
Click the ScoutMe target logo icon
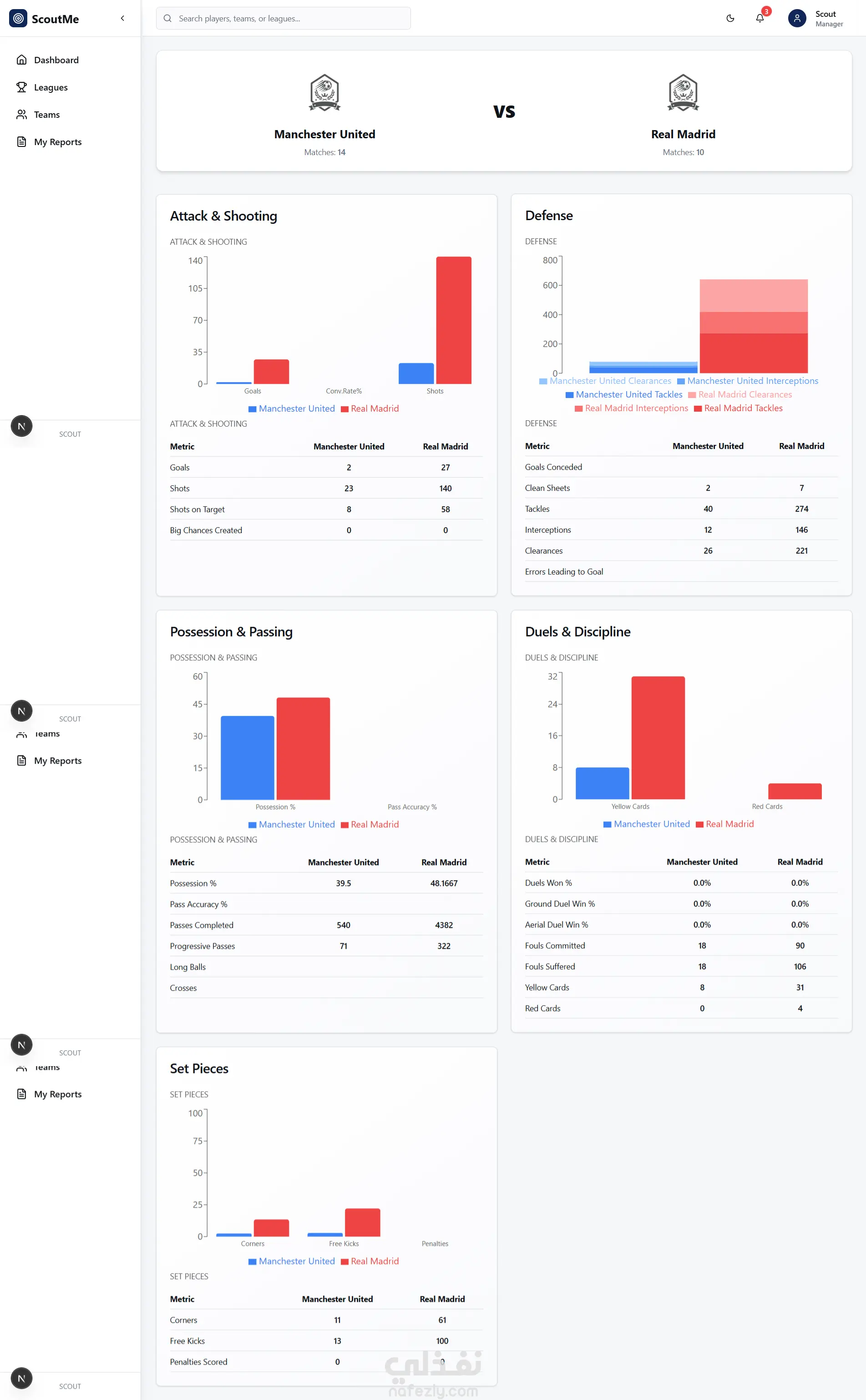[18, 18]
